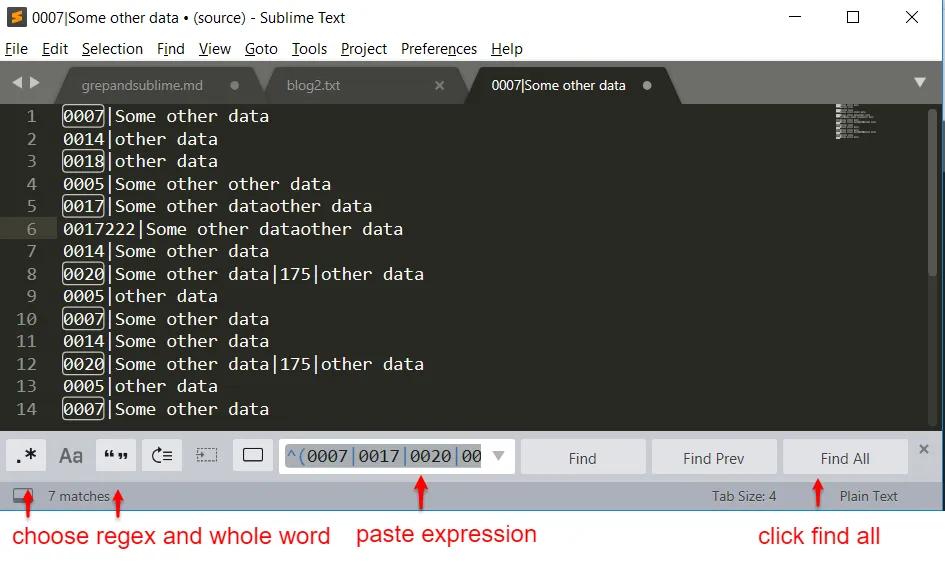This screenshot has width=945, height=564.
Task: Close the find panel
Action: (x=924, y=450)
